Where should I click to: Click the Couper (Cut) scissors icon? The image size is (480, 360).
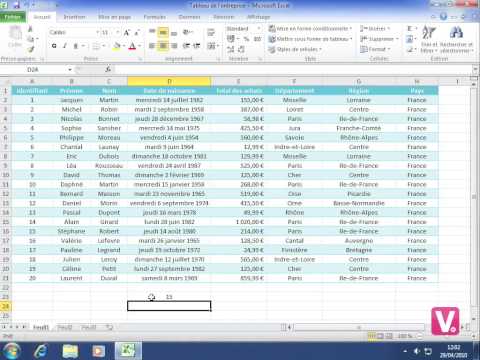tap(30, 30)
